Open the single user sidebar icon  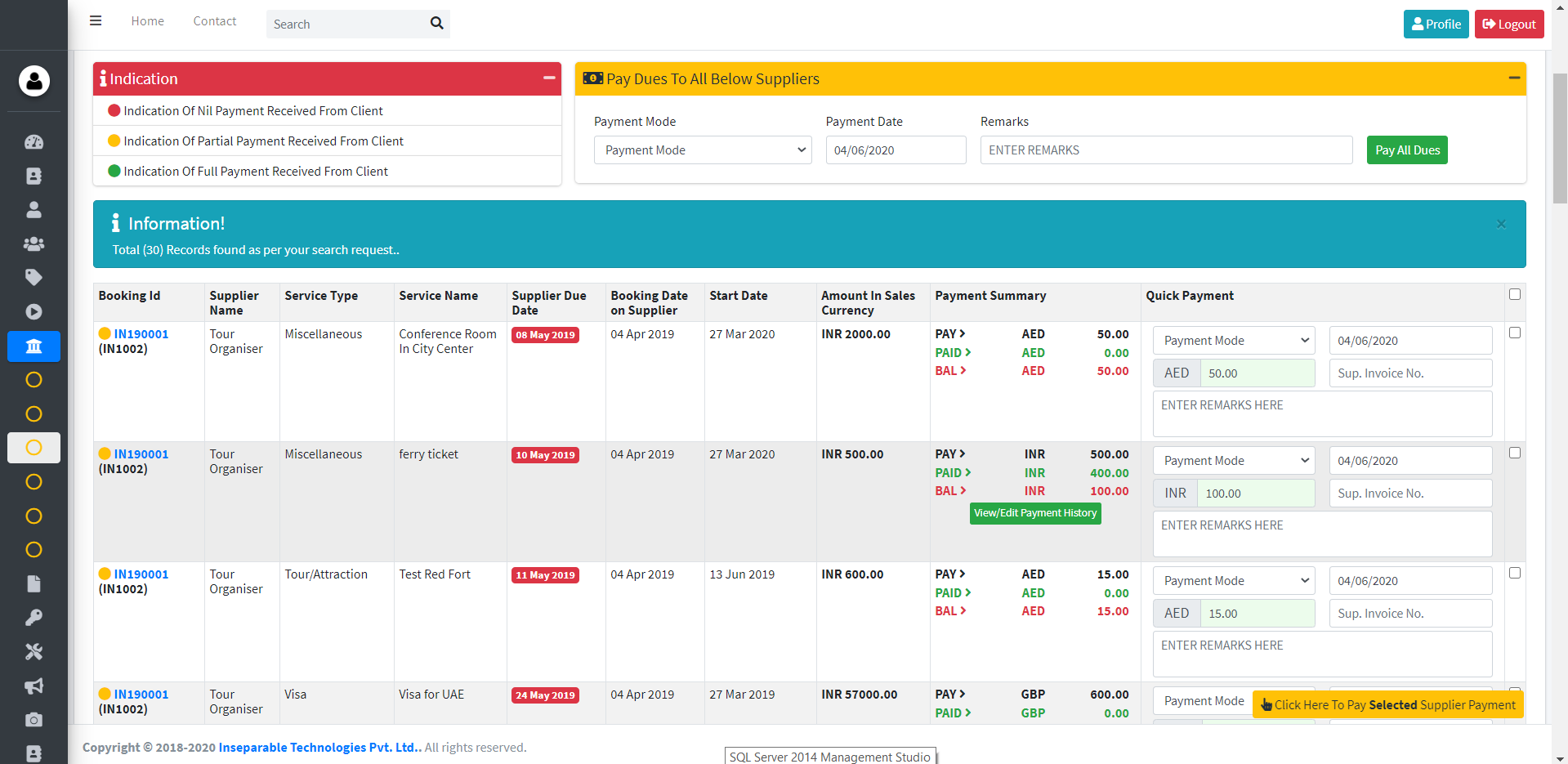click(x=34, y=210)
